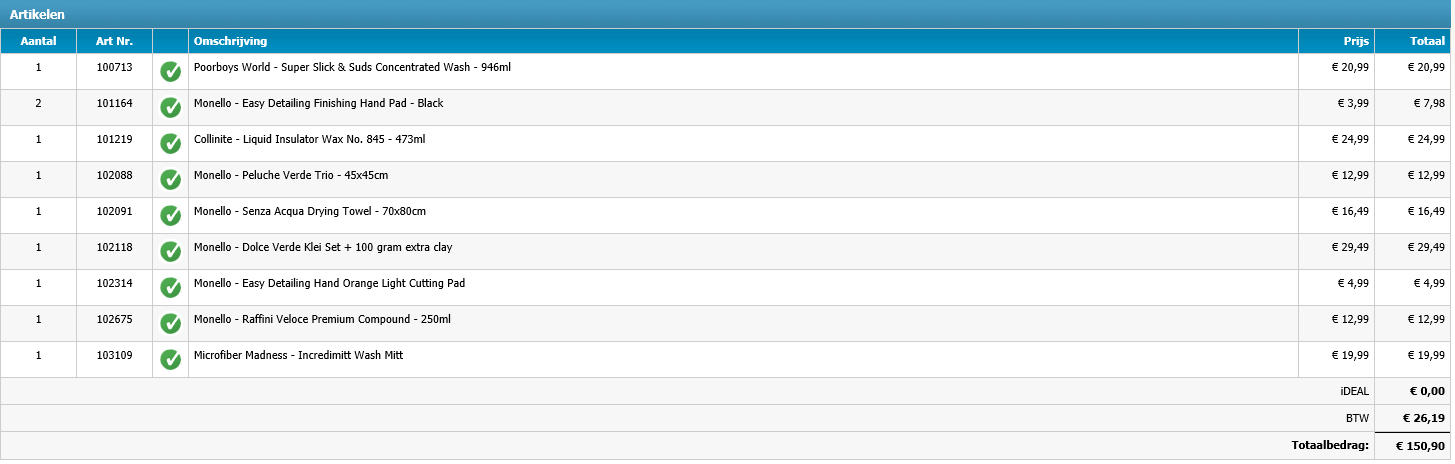Click green checkmark for Poorboys World wash

pos(170,72)
